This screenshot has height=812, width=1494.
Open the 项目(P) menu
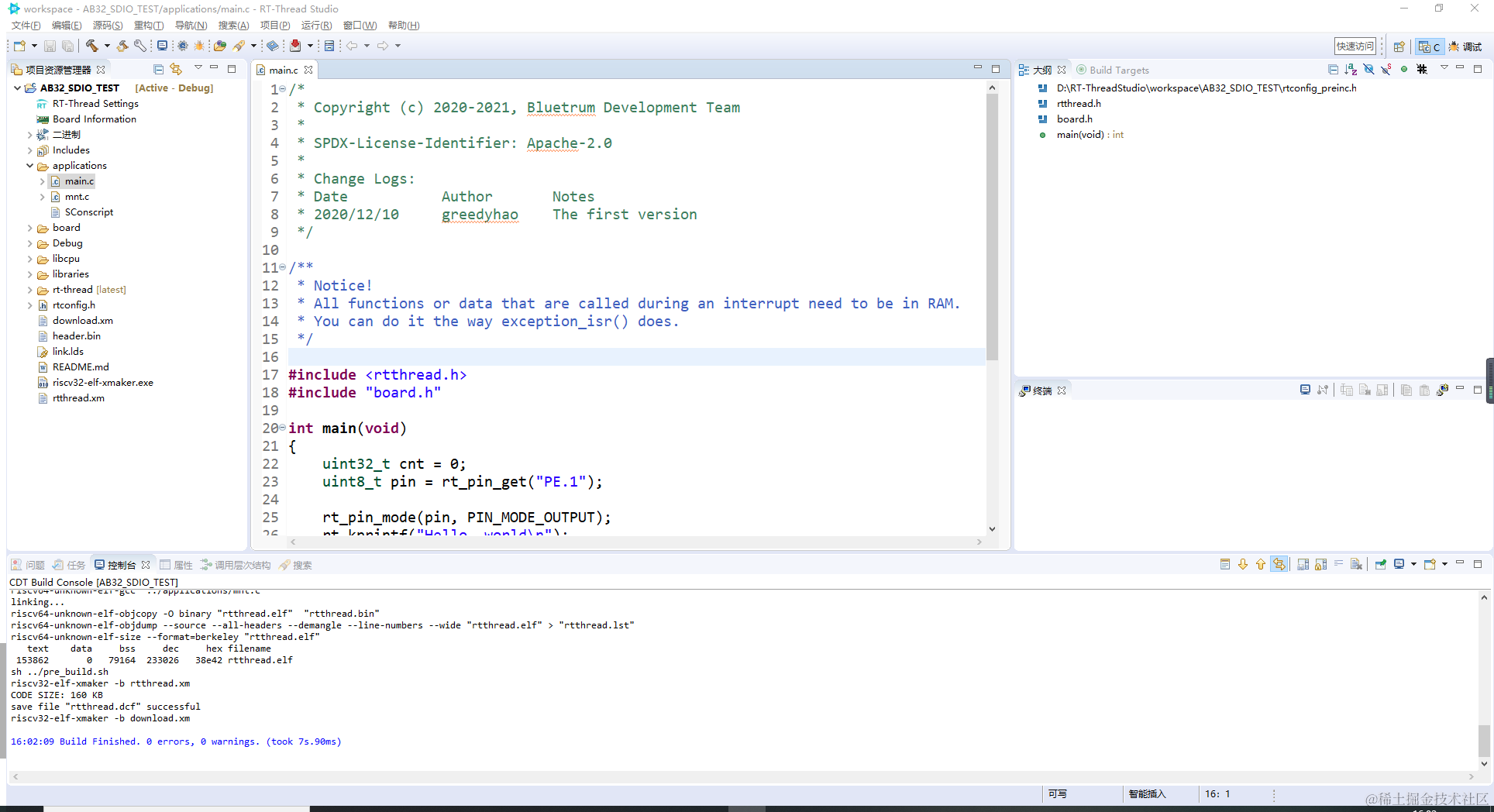[x=275, y=26]
